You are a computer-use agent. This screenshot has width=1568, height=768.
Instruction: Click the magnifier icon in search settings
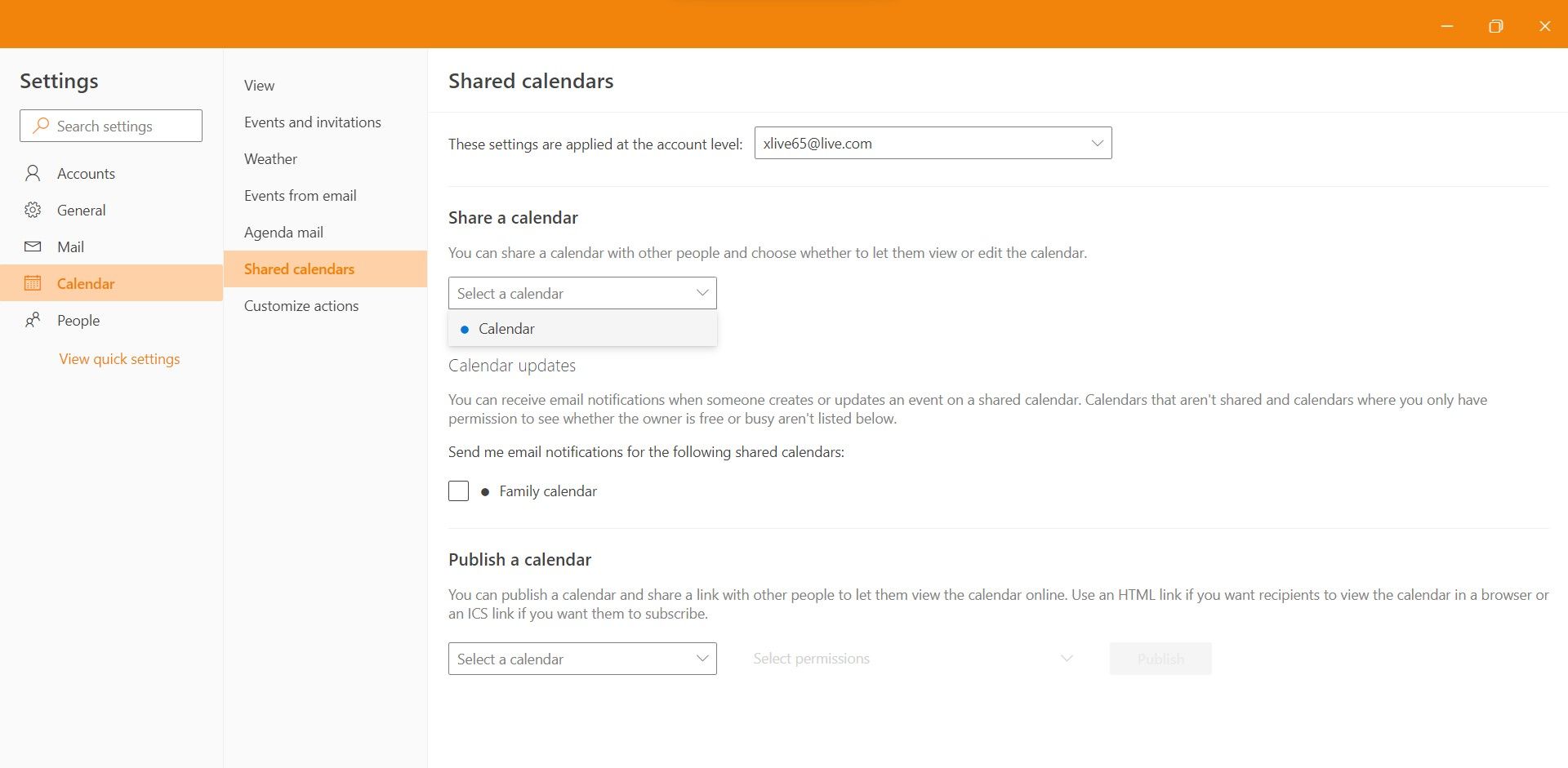tap(40, 126)
